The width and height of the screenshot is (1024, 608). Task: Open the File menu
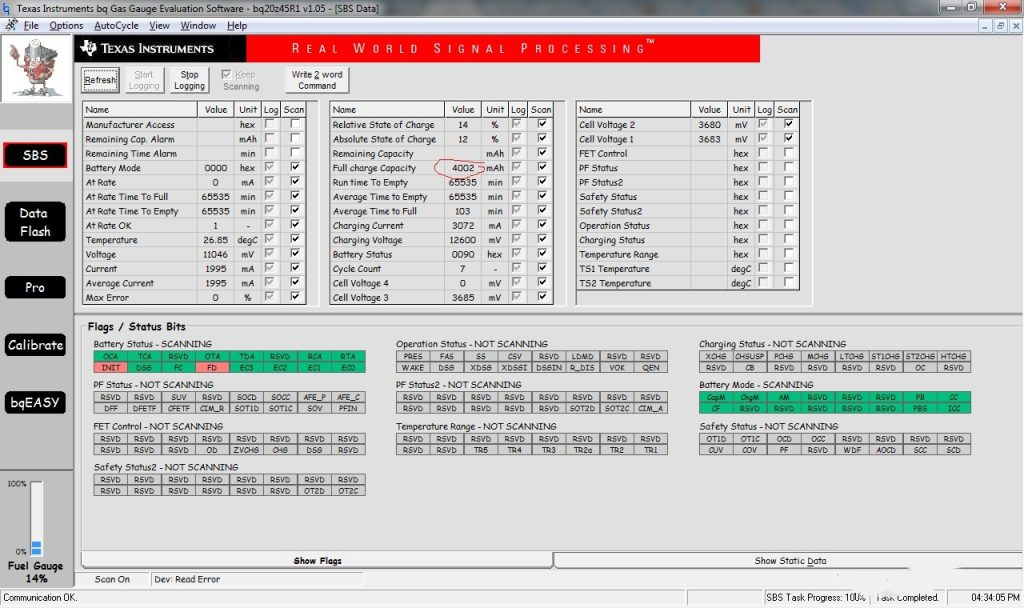[x=31, y=25]
